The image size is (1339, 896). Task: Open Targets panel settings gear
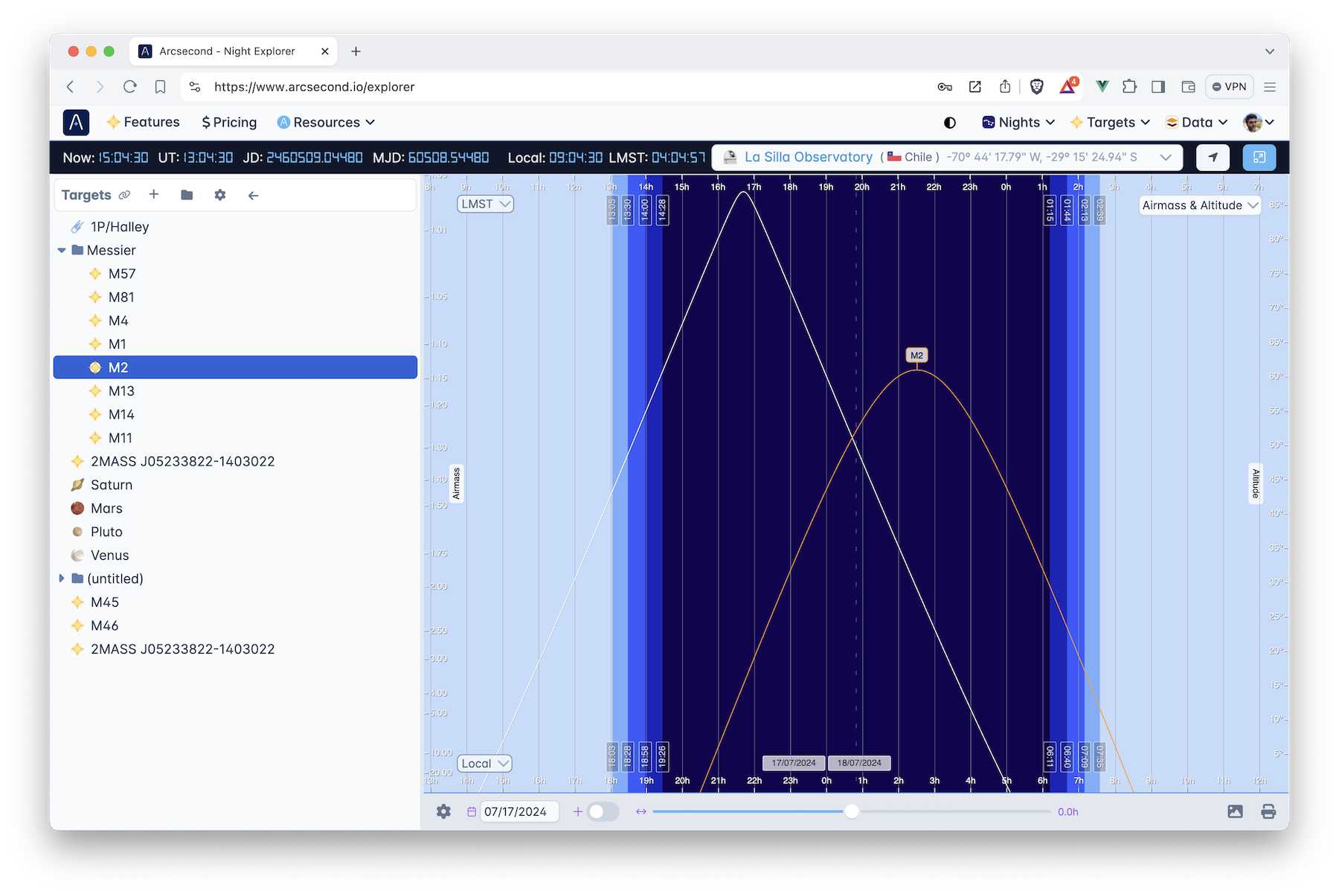click(x=219, y=195)
